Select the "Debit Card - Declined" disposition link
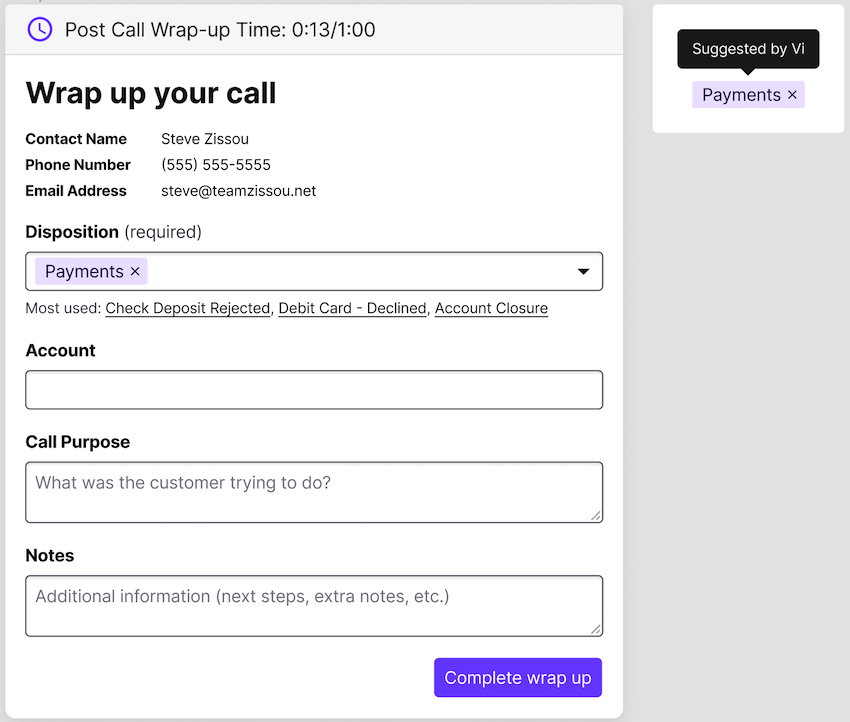 [352, 308]
